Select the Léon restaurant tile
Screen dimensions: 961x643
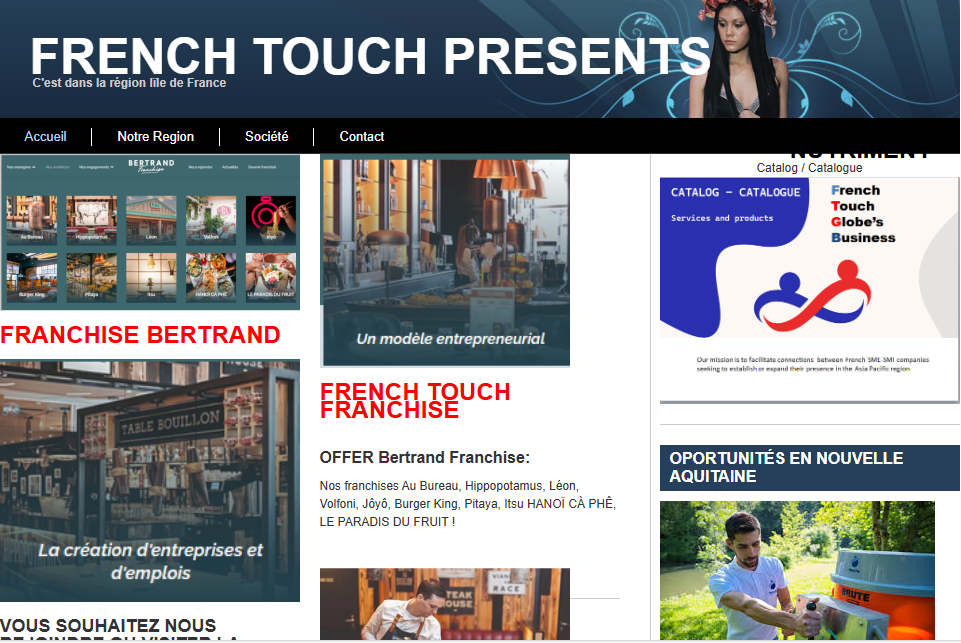coord(151,219)
